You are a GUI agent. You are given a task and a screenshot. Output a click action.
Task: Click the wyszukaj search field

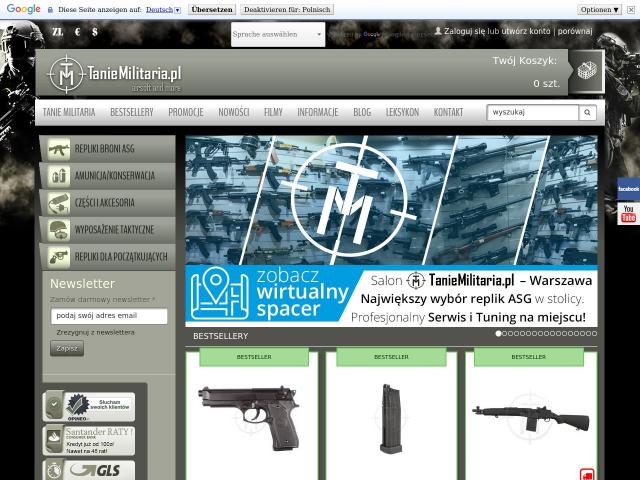pyautogui.click(x=533, y=112)
